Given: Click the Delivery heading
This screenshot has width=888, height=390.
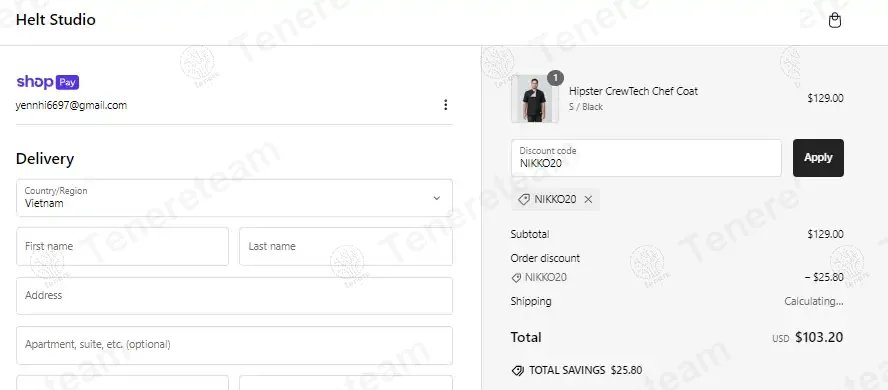Looking at the screenshot, I should point(45,159).
